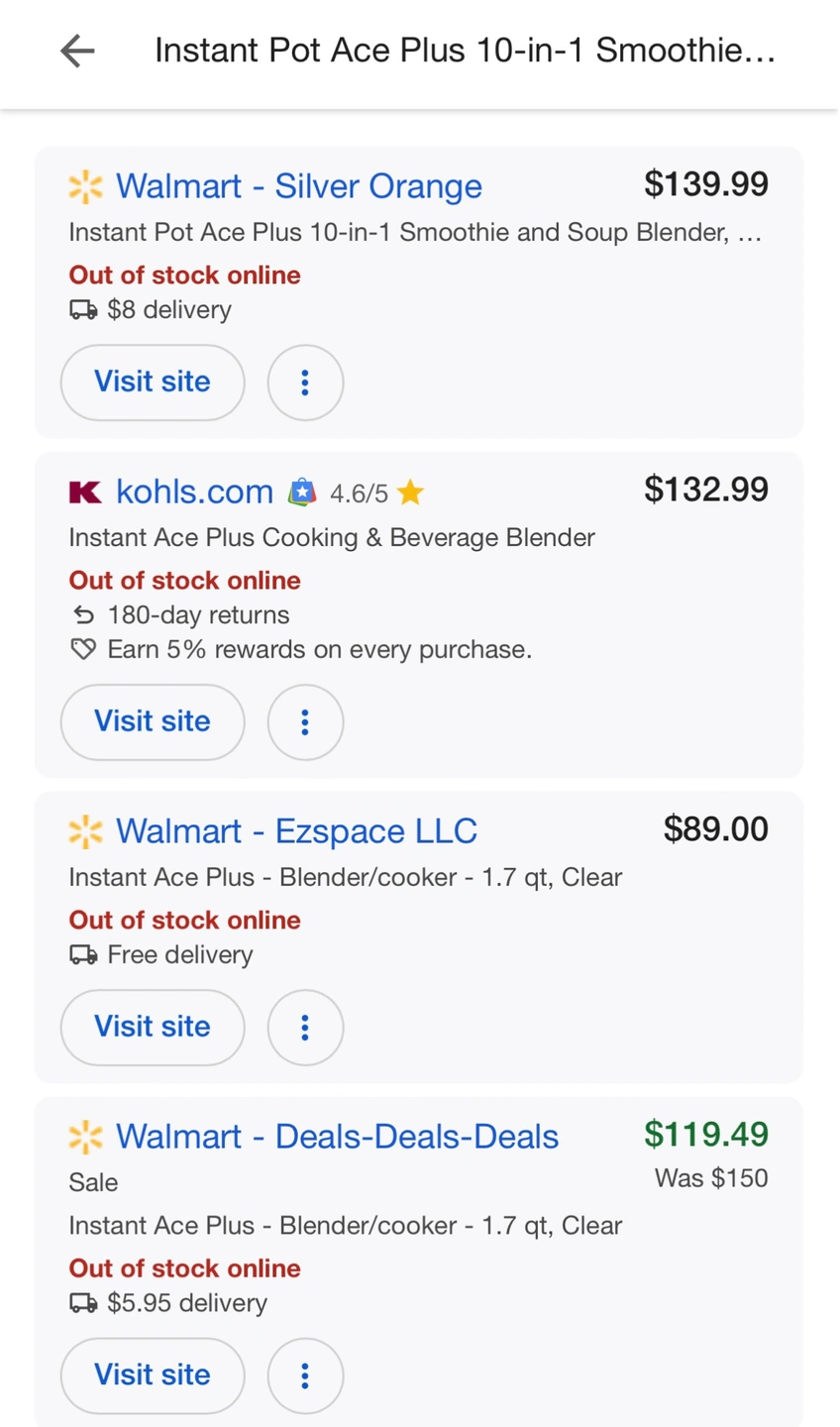
Task: Open the Walmart - Ezspace LLC link
Action: (x=296, y=831)
